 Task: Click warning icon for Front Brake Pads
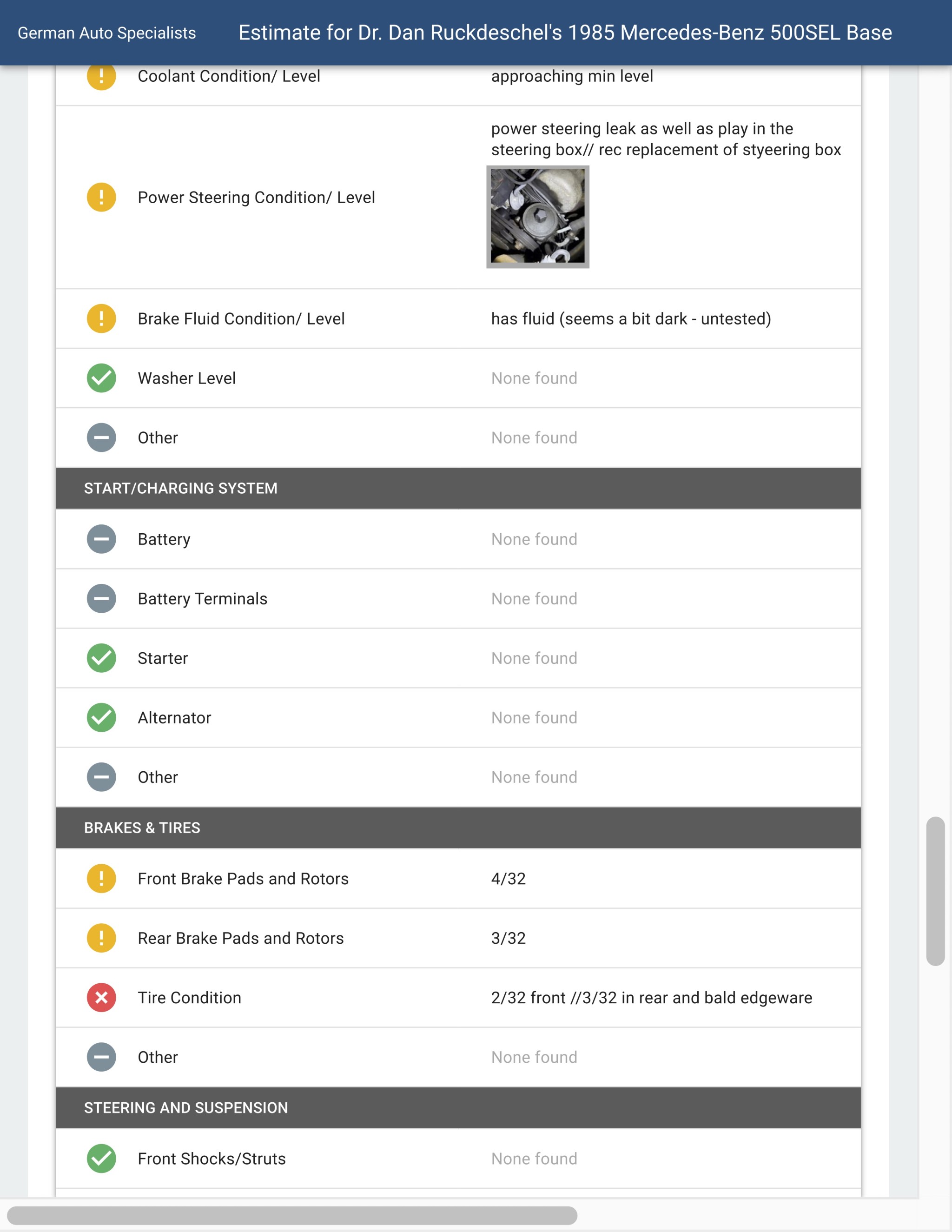click(101, 878)
